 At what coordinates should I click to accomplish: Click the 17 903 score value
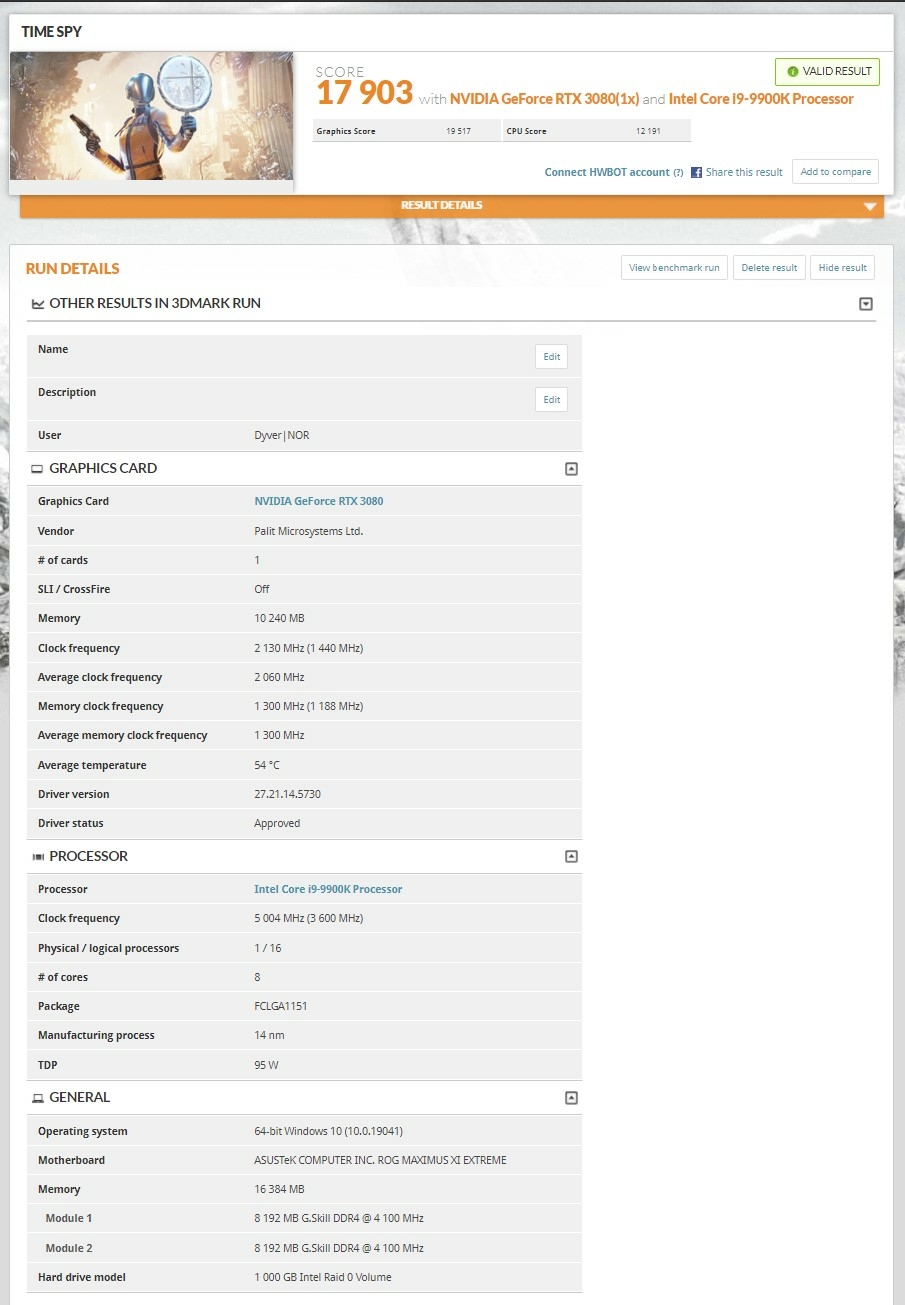tap(364, 93)
